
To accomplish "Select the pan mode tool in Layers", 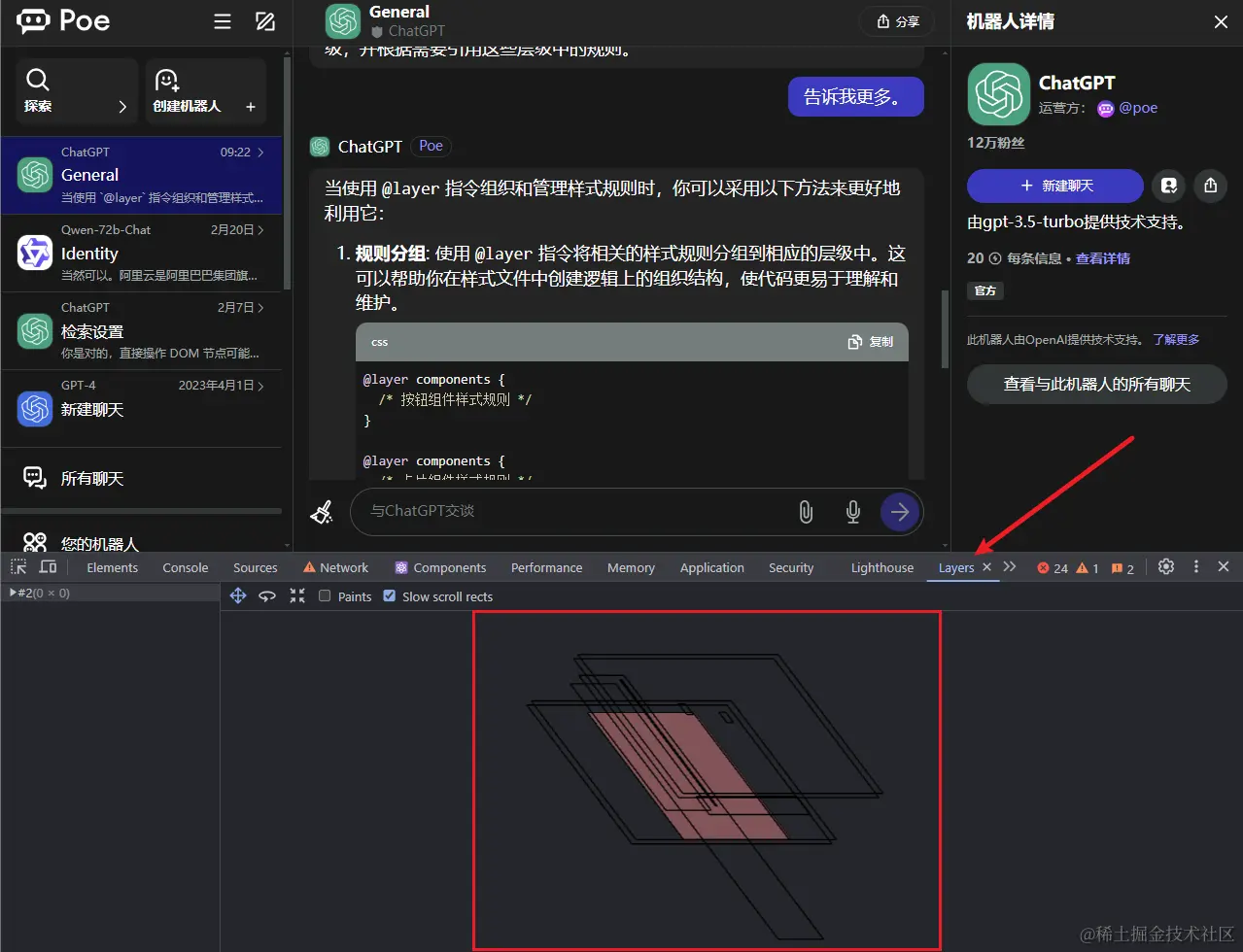I will click(x=238, y=596).
